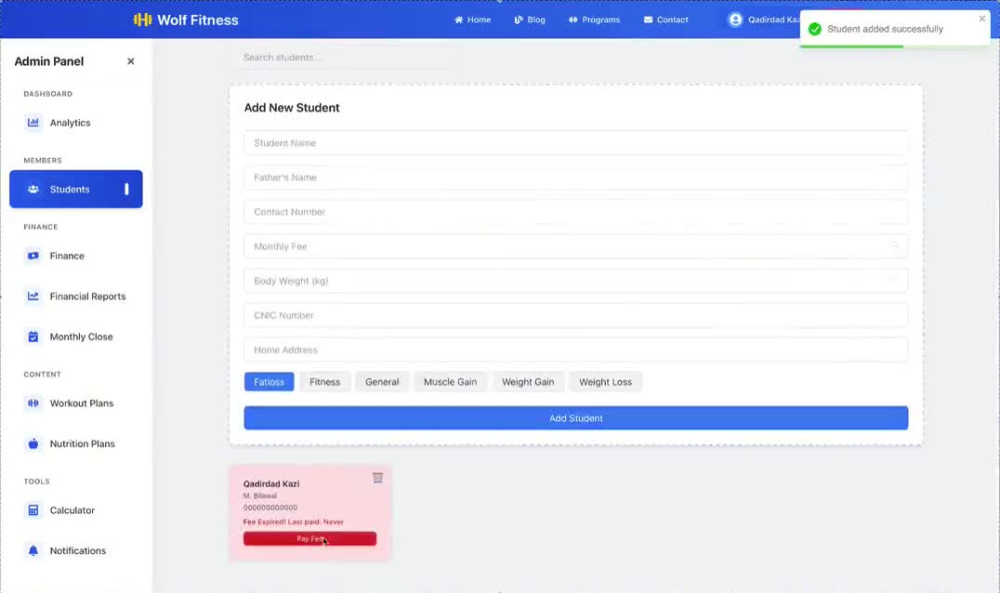Open the Programs link text
1000x593 pixels.
click(x=601, y=20)
